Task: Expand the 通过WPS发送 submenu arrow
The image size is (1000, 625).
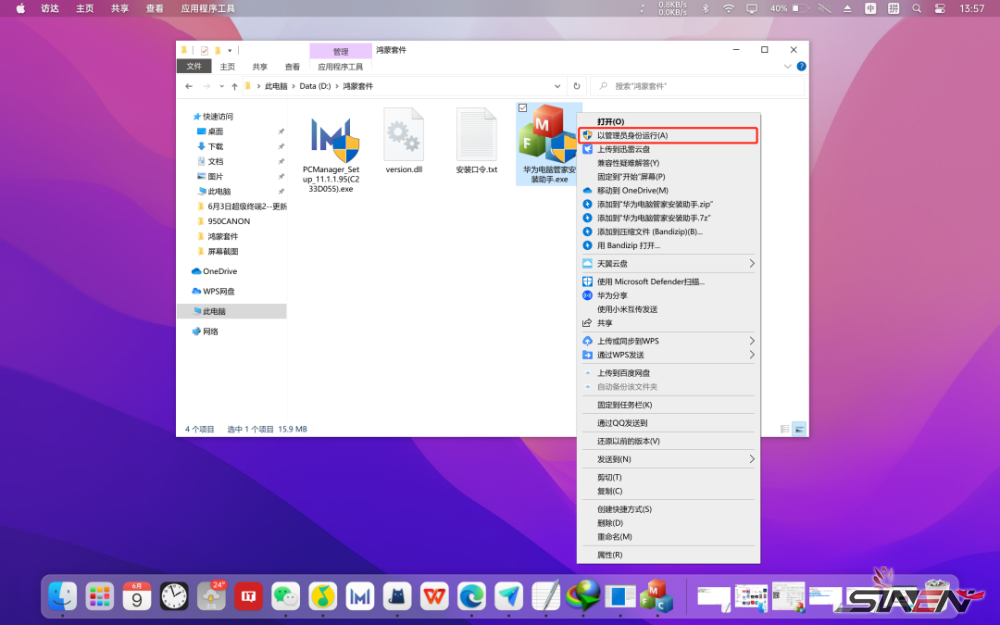Action: (751, 355)
